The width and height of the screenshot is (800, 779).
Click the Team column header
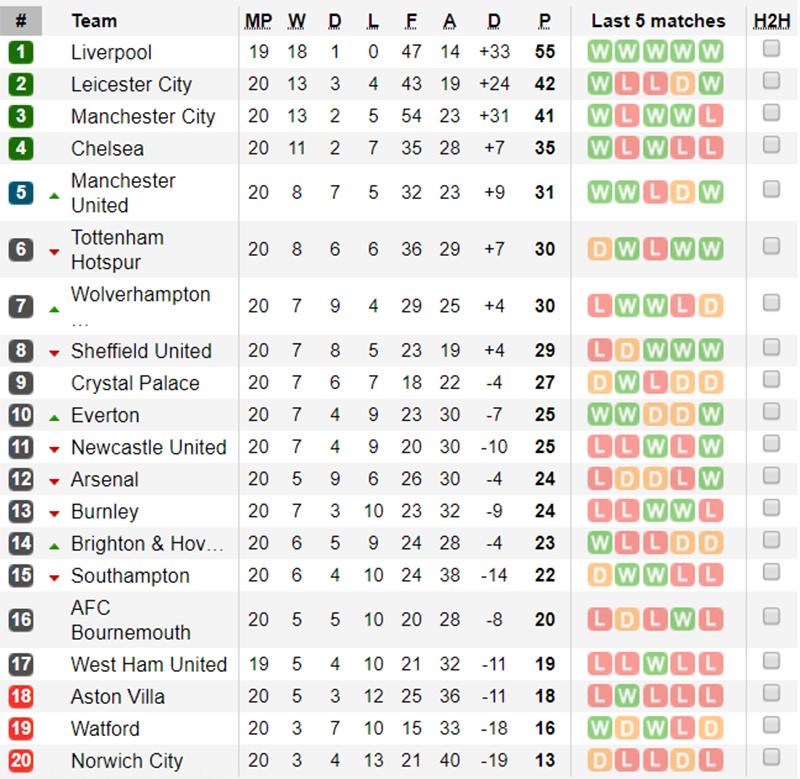[94, 21]
